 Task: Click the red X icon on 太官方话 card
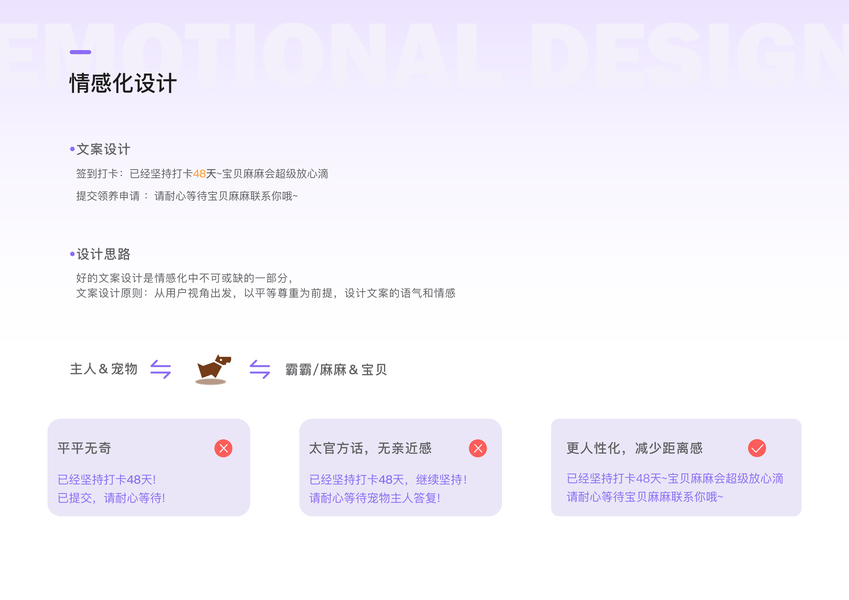click(x=478, y=448)
